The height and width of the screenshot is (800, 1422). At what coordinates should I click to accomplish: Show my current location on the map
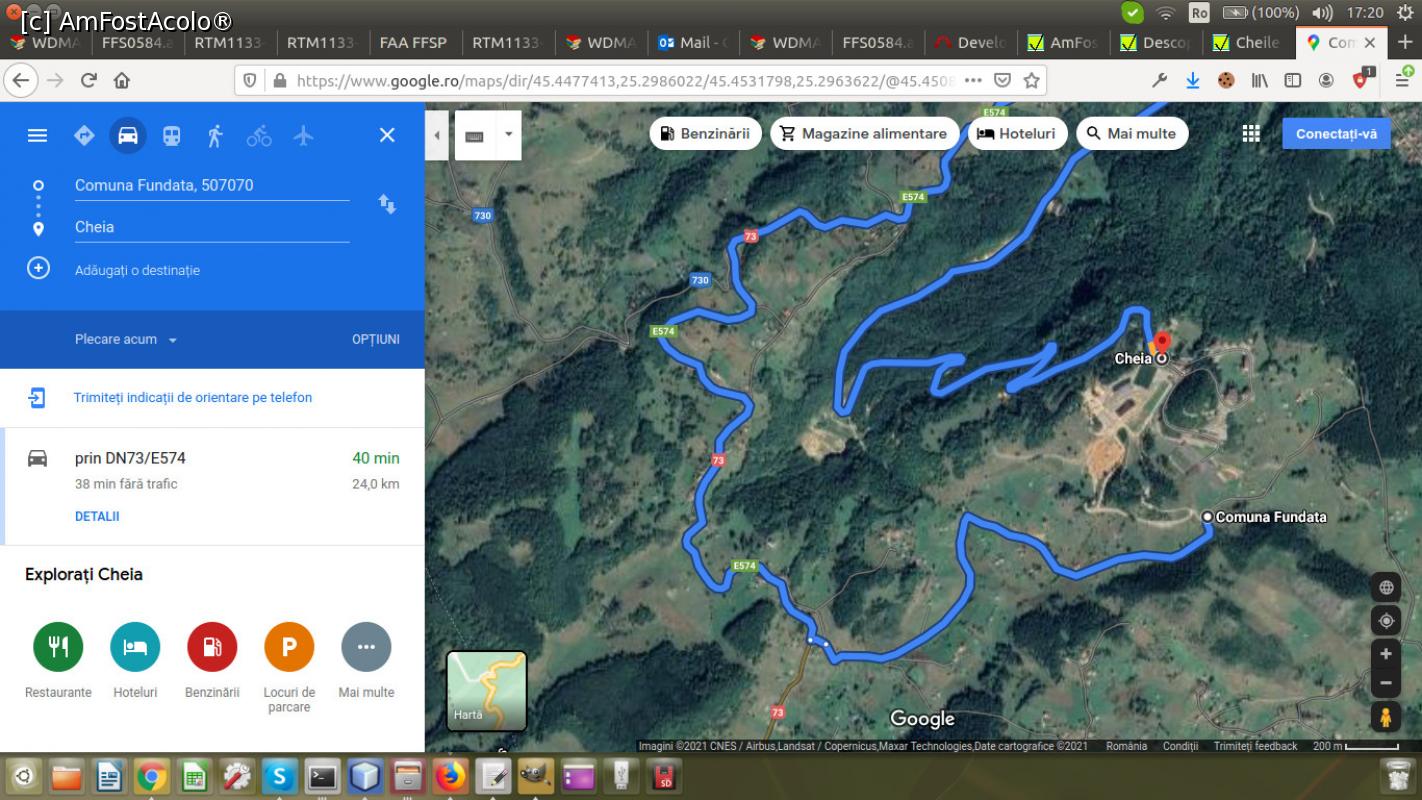point(1385,621)
